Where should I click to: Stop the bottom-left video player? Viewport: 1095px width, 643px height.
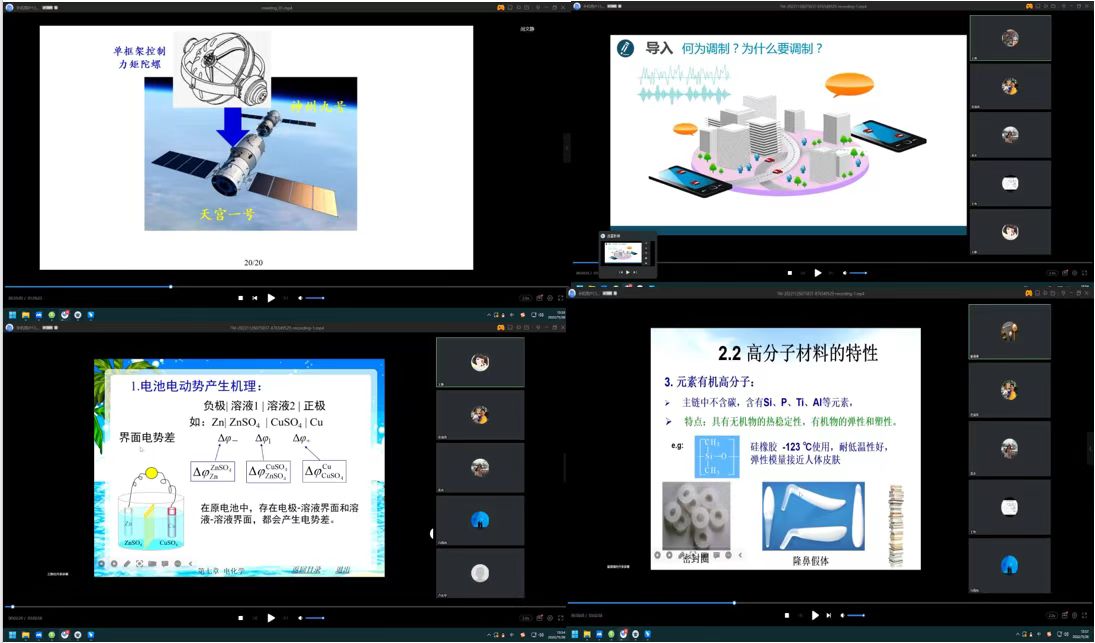(x=240, y=618)
